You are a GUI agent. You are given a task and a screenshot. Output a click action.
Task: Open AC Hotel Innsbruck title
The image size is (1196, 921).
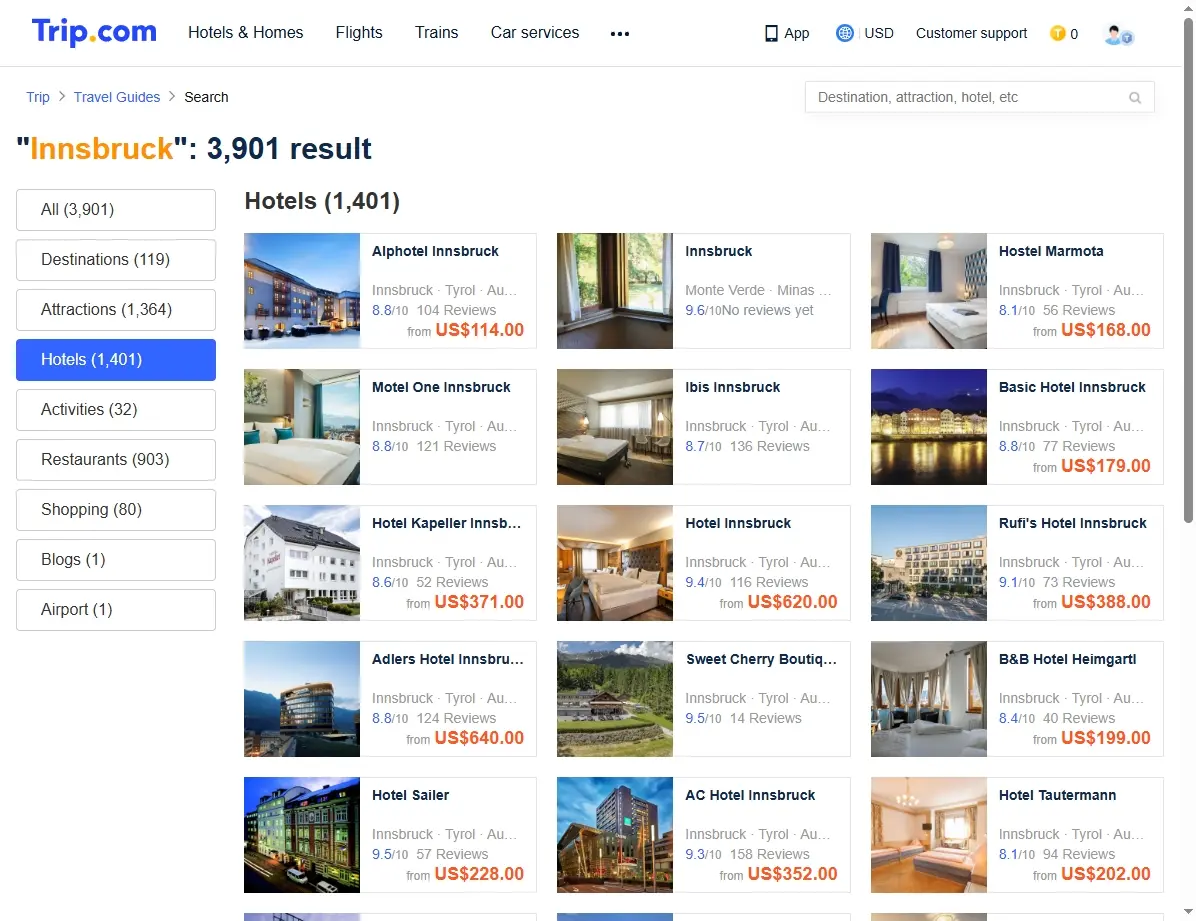click(x=750, y=795)
